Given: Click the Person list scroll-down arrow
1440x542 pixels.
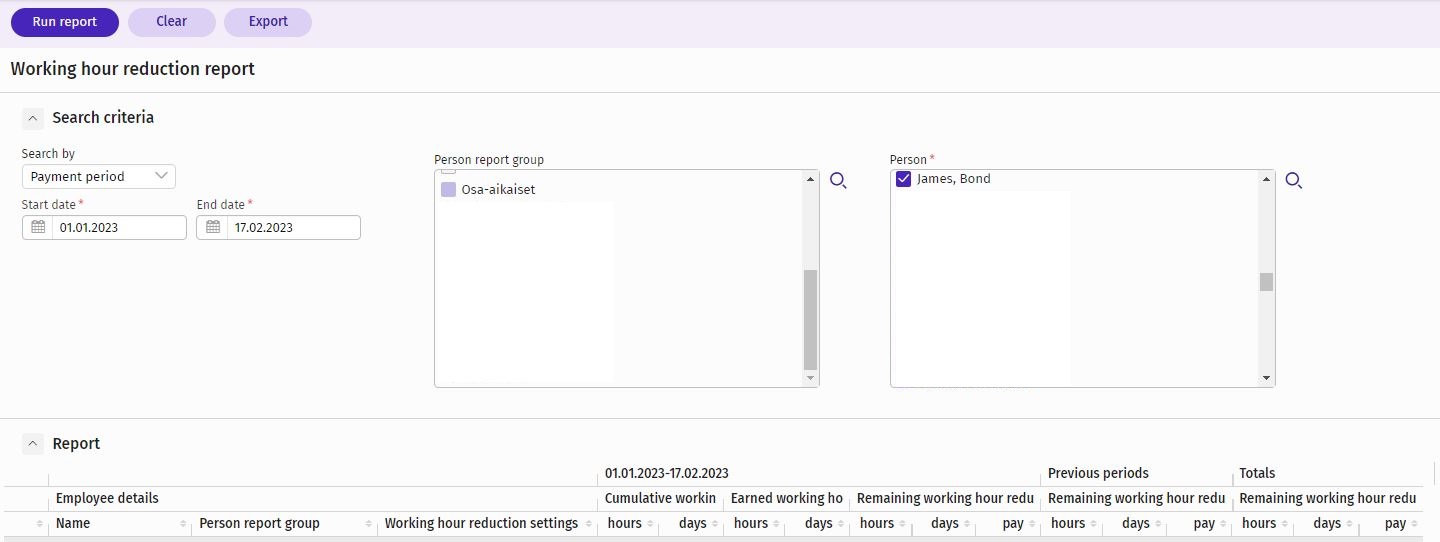Looking at the screenshot, I should (x=1266, y=379).
